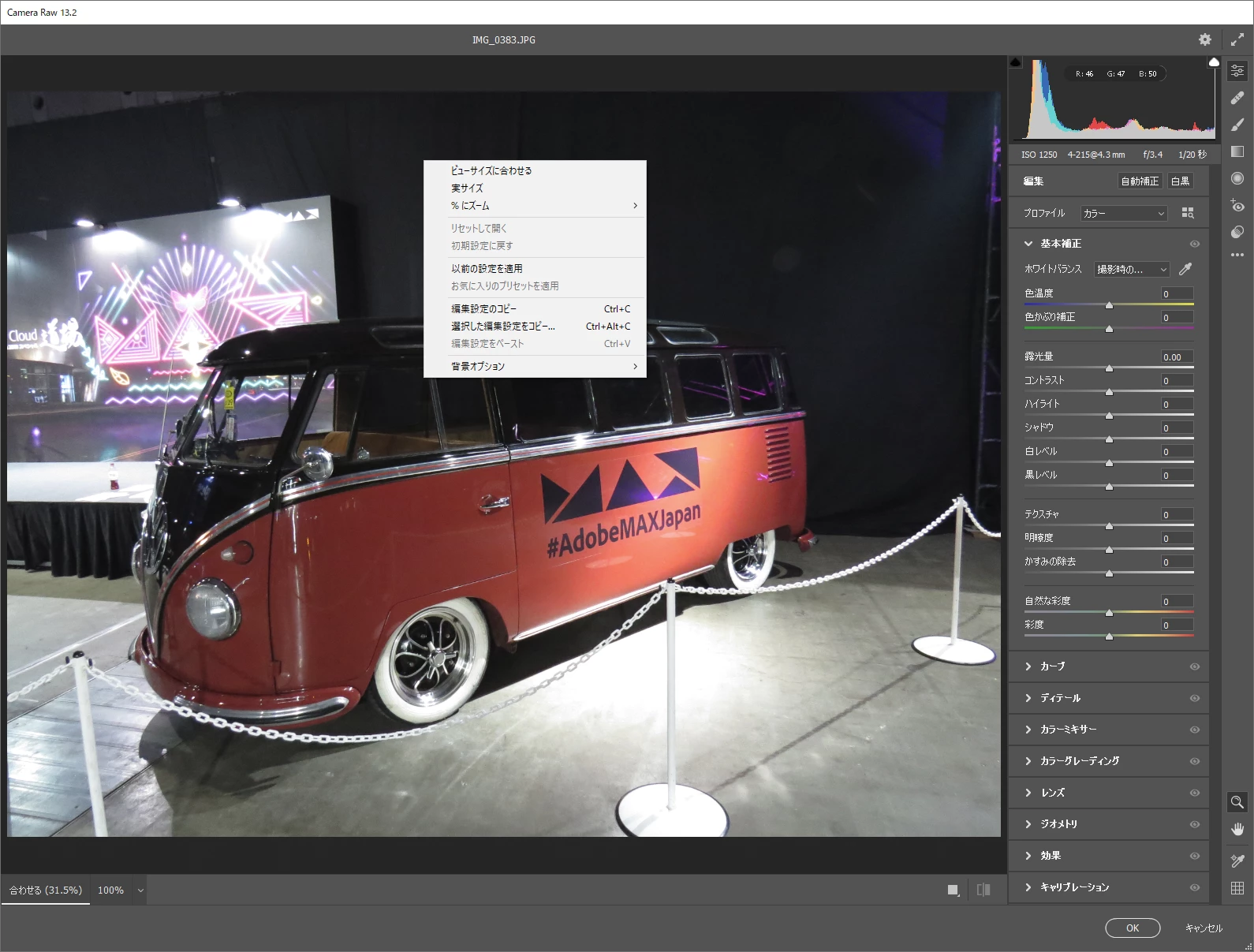Open the profile browser icon
Screen dimensions: 1254x952
coord(1188,213)
